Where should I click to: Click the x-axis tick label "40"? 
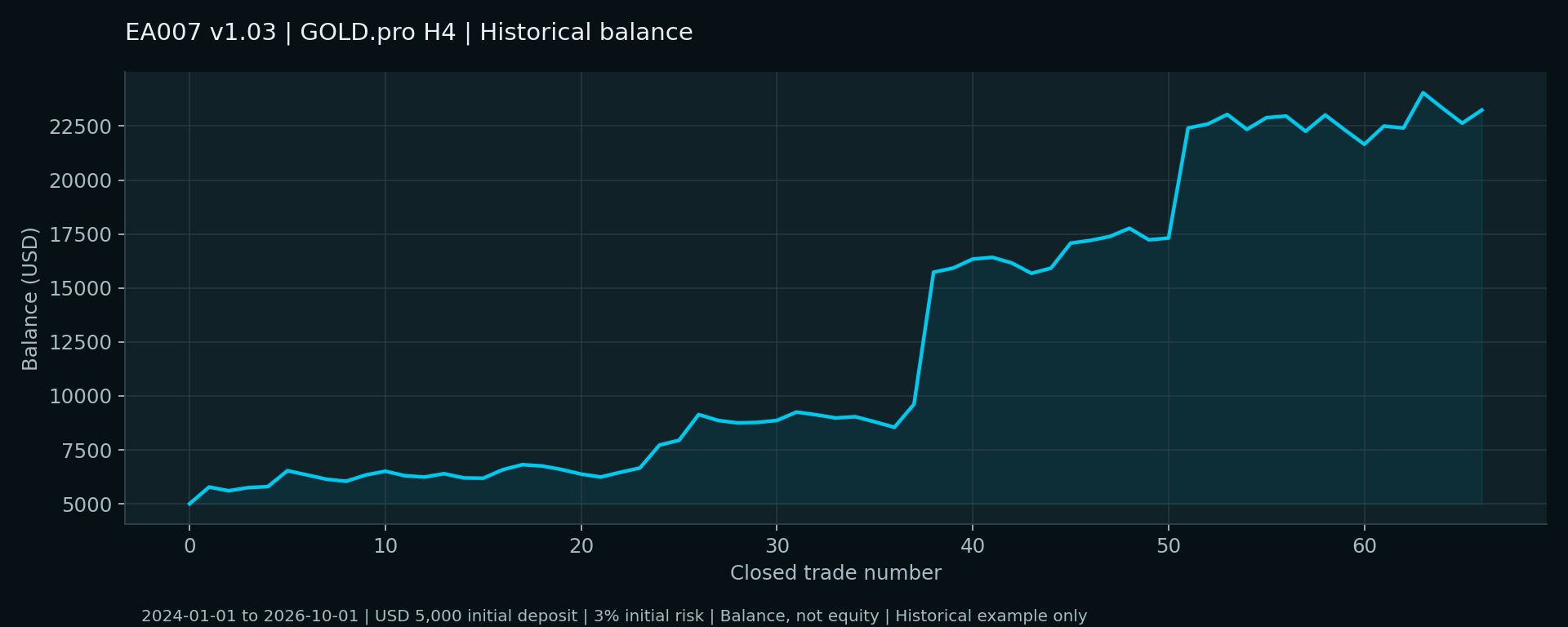click(973, 546)
